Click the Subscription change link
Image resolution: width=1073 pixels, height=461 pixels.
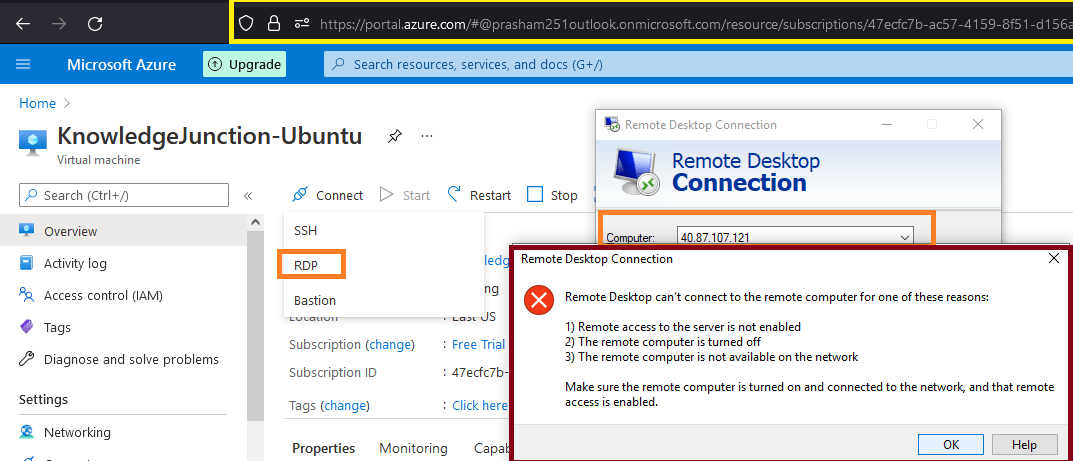click(x=391, y=344)
